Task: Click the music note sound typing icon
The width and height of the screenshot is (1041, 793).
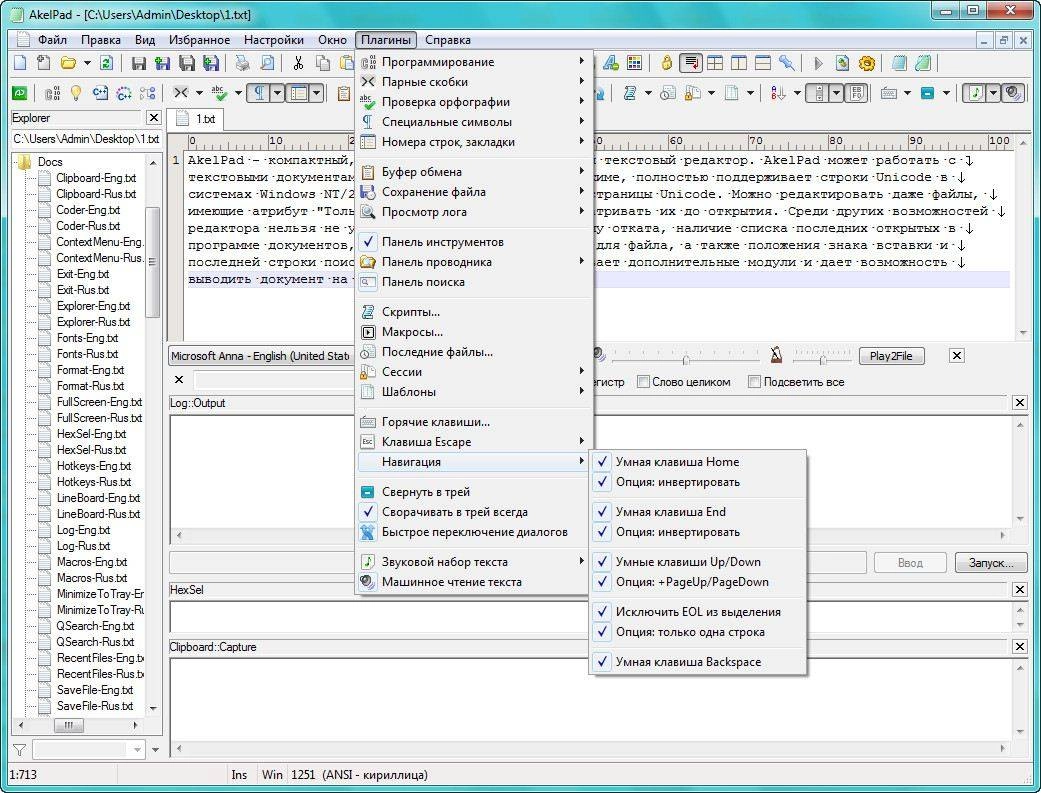Action: click(975, 93)
